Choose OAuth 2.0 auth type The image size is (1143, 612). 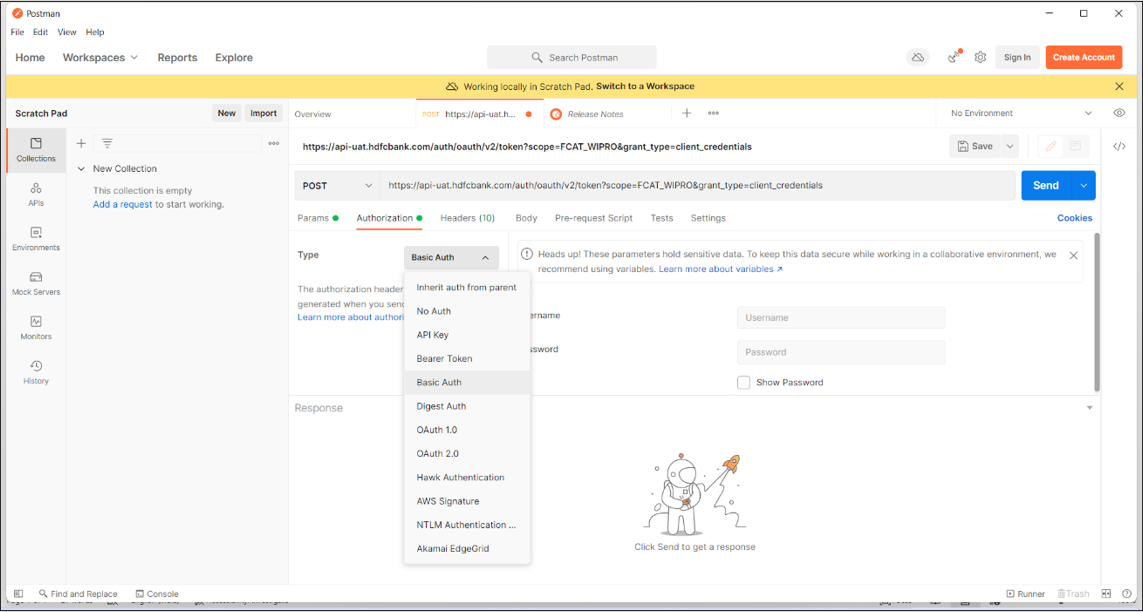point(437,454)
